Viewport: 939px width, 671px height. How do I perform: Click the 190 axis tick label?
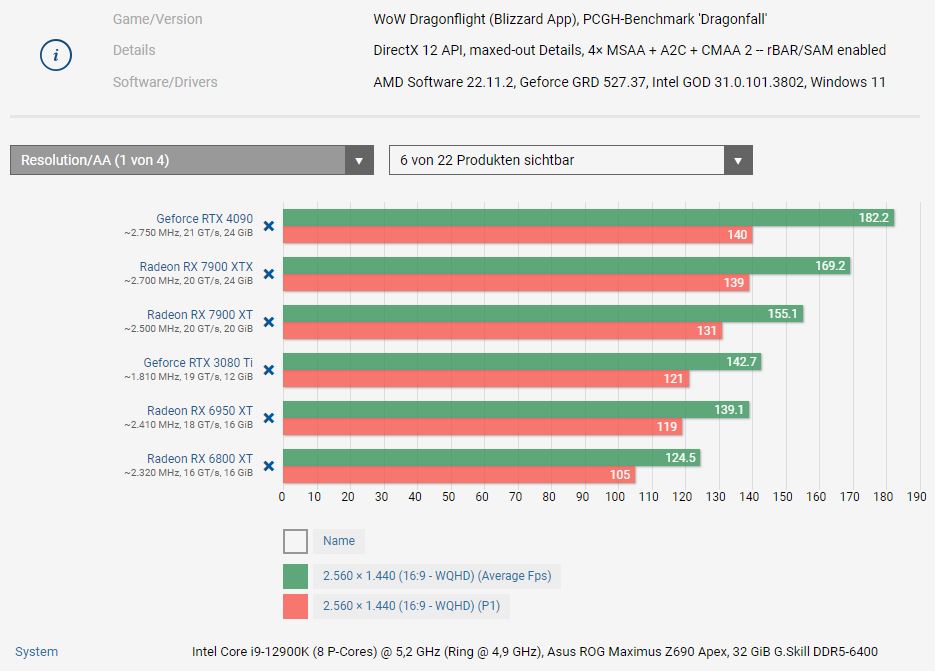[917, 497]
